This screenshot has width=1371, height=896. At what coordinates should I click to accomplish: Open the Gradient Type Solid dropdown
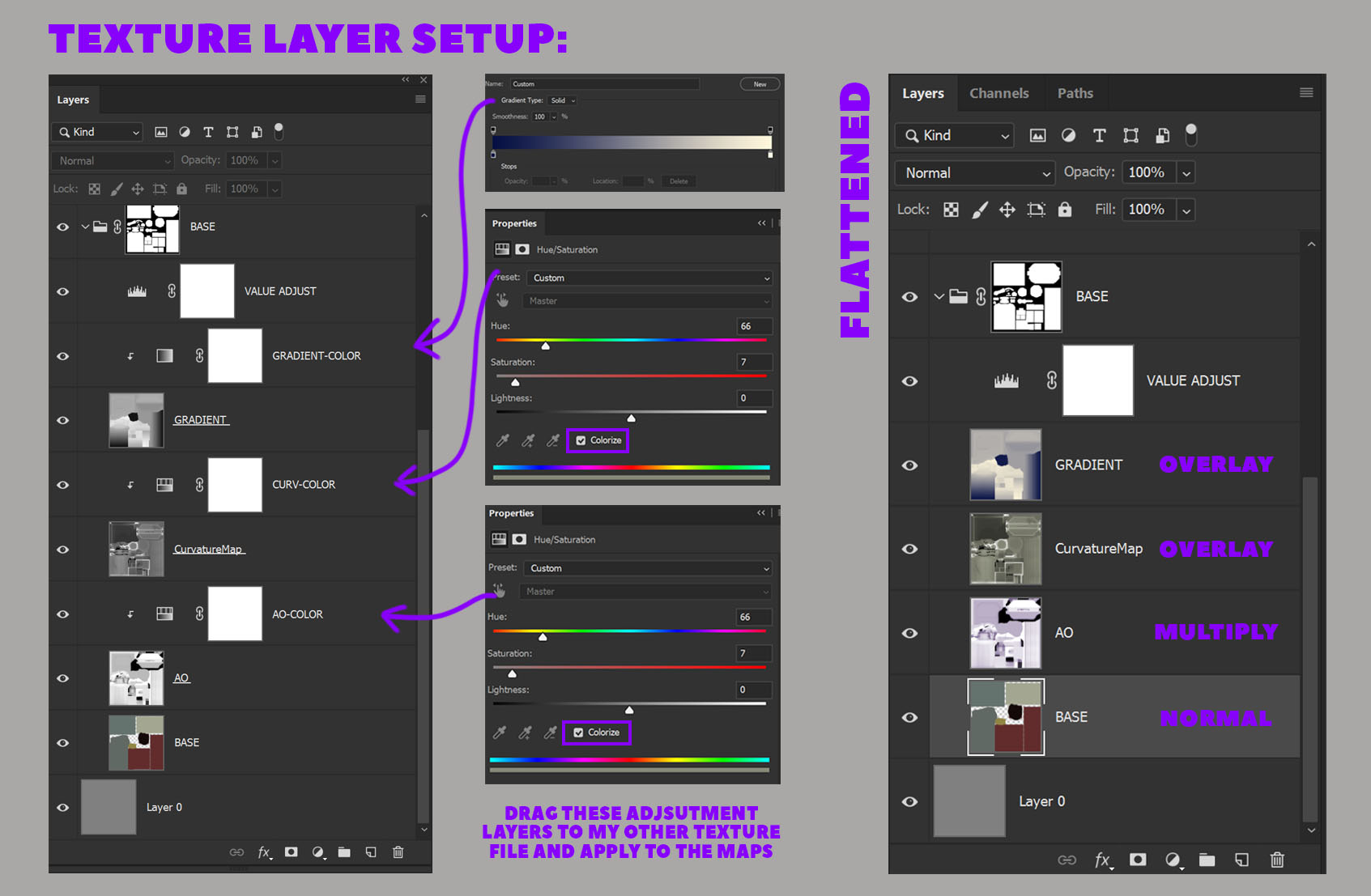(x=563, y=100)
